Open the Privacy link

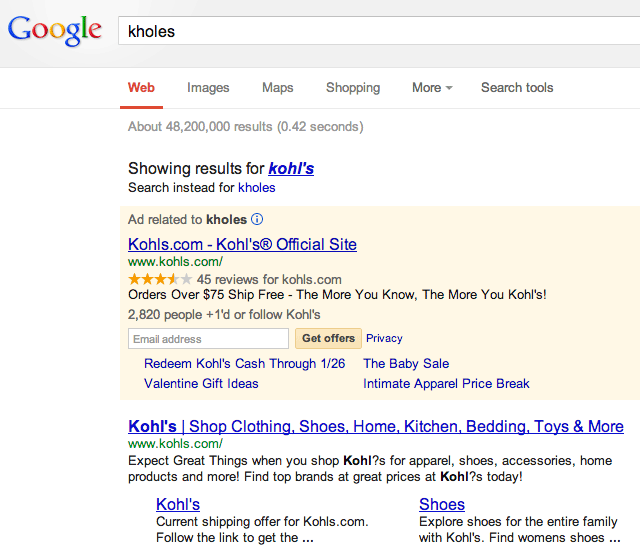pyautogui.click(x=384, y=338)
